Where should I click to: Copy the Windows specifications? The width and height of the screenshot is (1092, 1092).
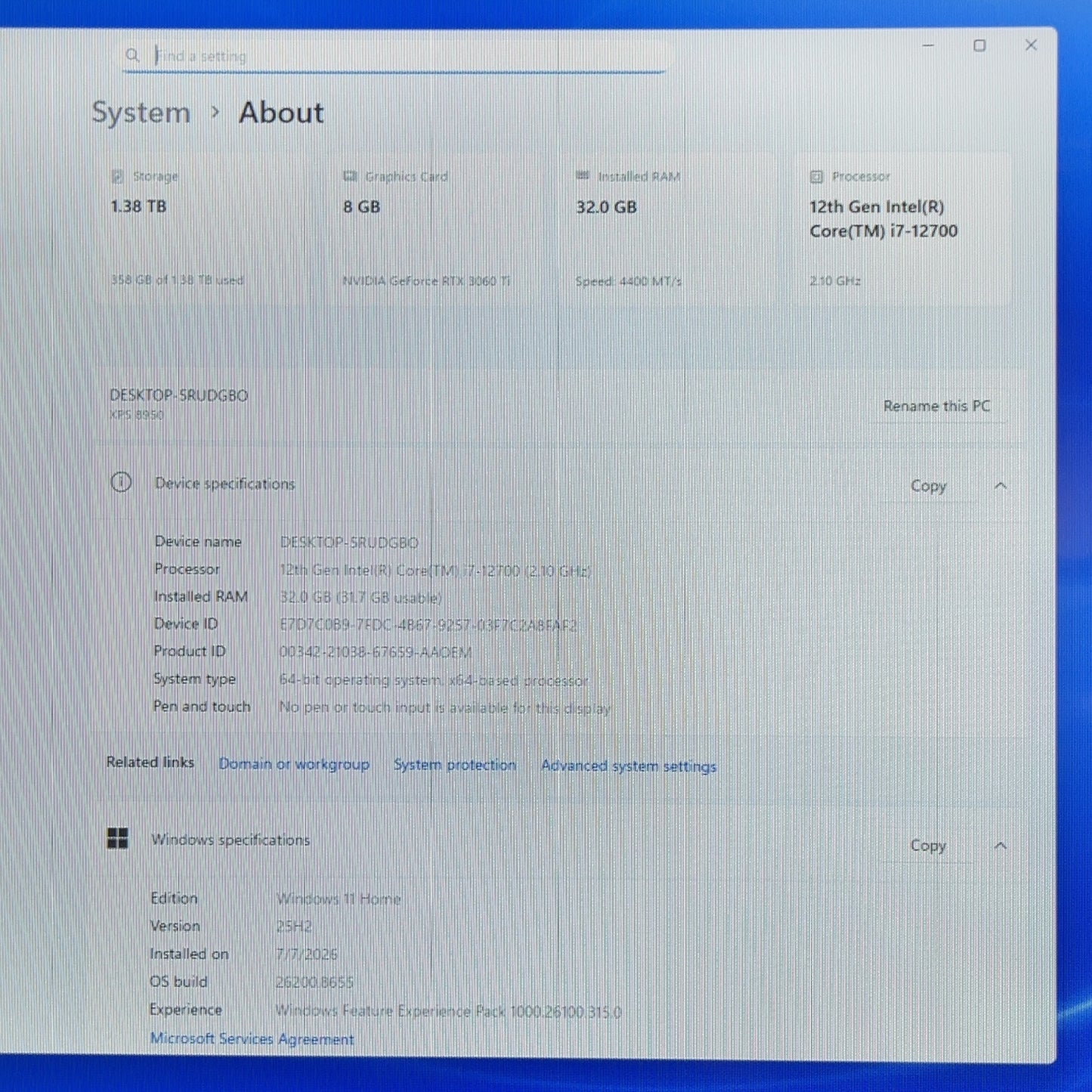[928, 846]
